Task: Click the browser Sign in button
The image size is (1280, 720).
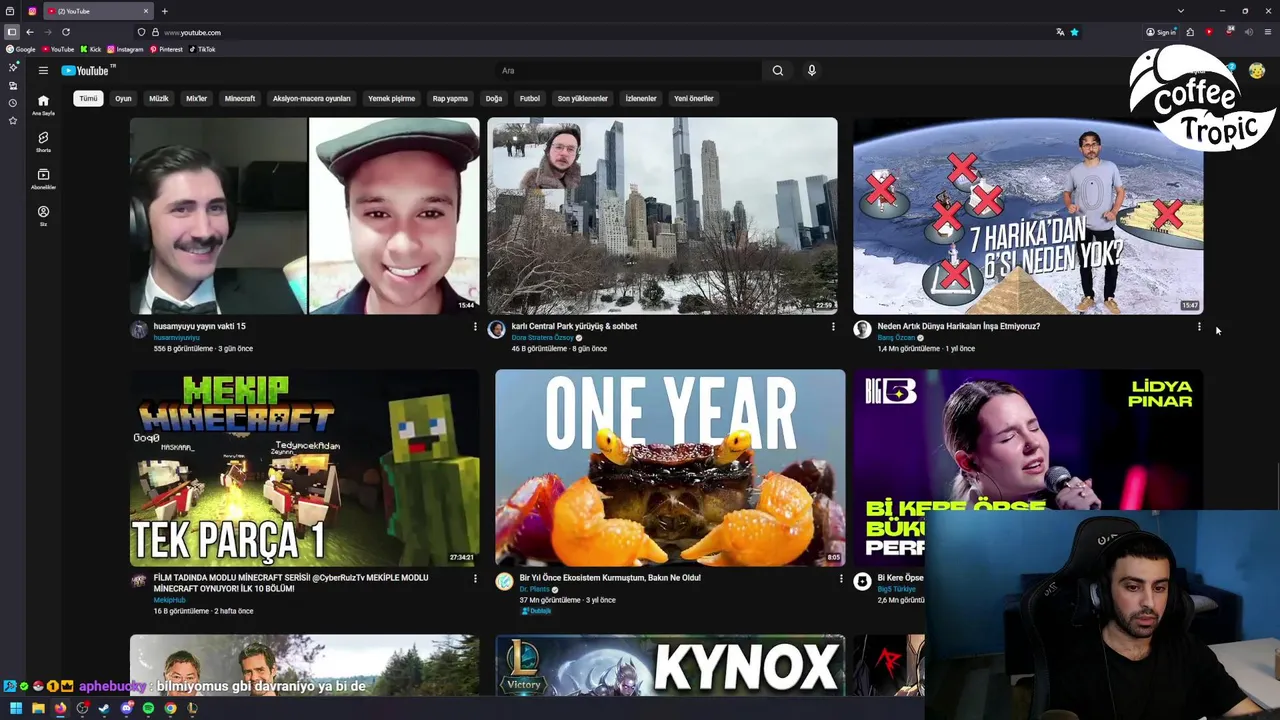Action: coord(1161,32)
